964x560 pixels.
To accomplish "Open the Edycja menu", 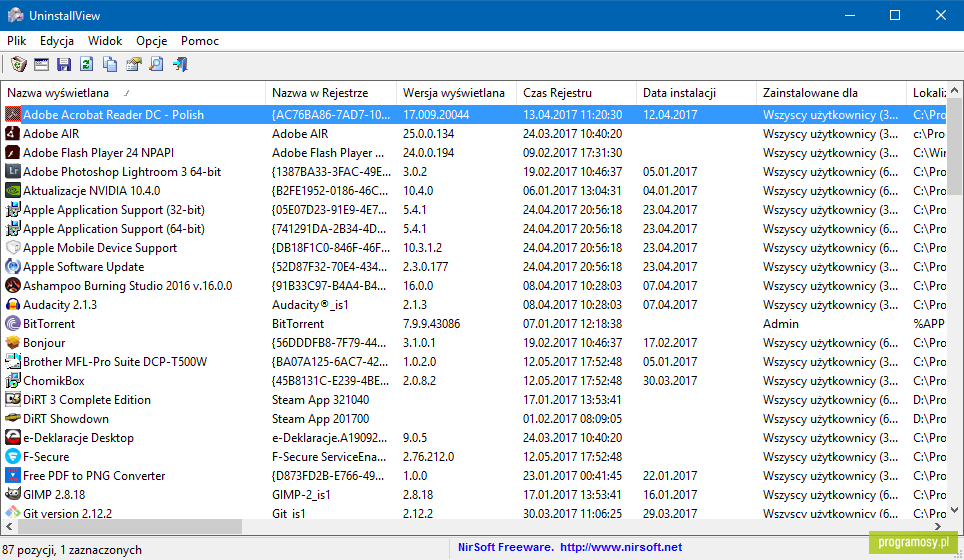I will 57,41.
